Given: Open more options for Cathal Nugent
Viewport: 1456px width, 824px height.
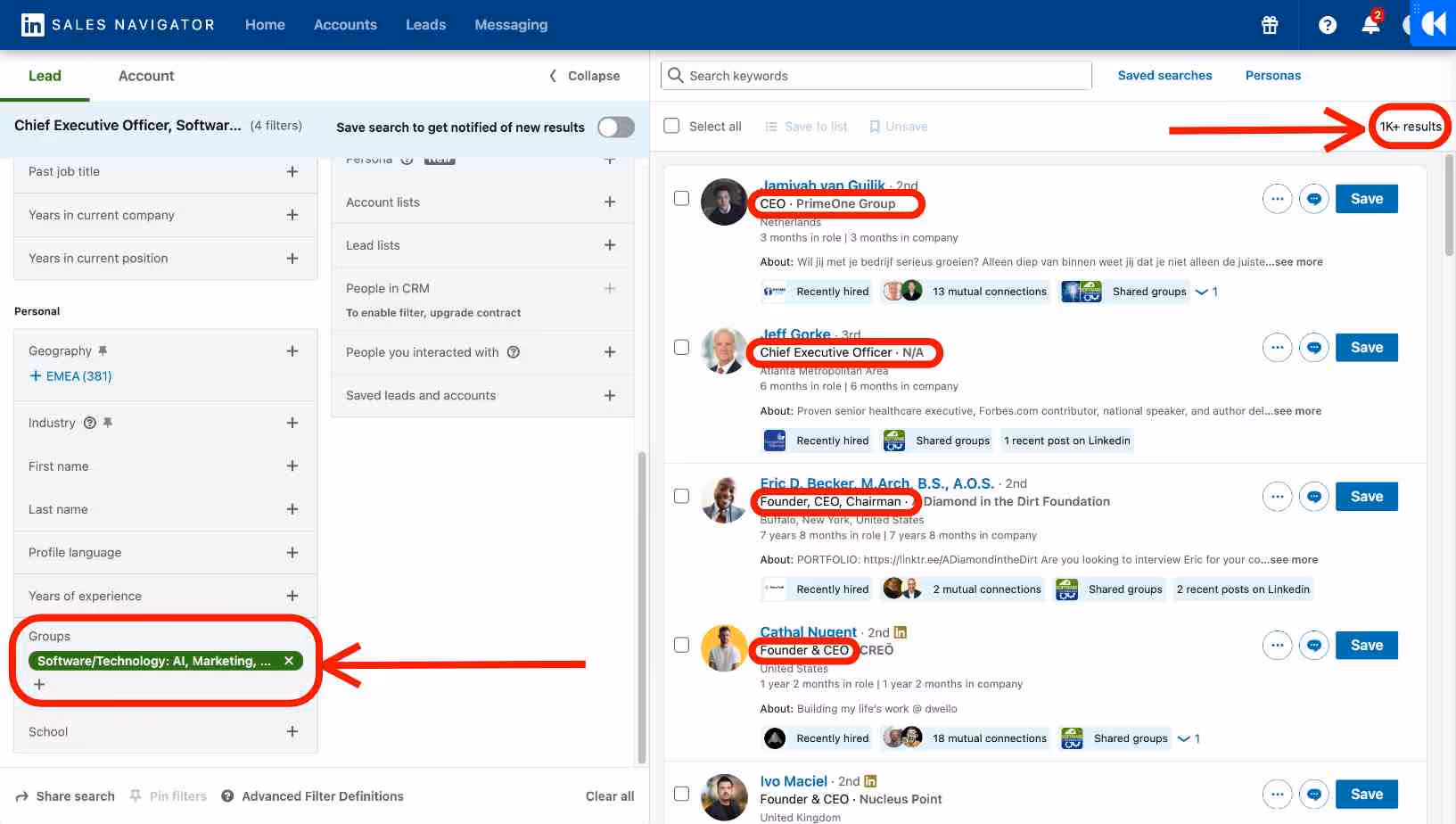Looking at the screenshot, I should pos(1277,646).
